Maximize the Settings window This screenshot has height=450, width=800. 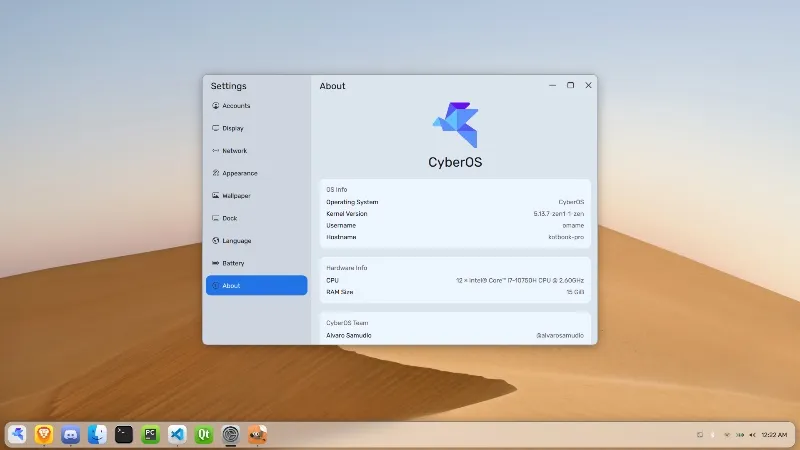coord(570,86)
